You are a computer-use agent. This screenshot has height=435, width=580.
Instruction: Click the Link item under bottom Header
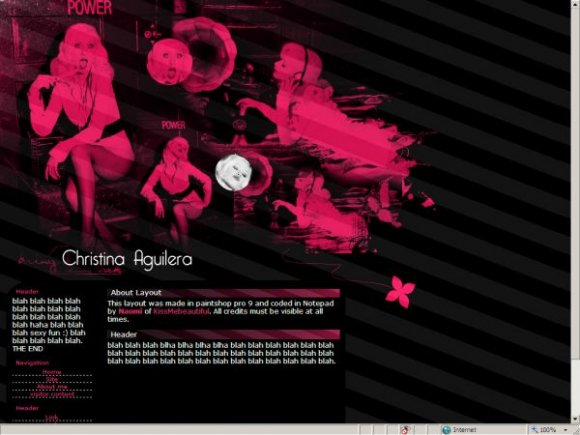point(52,417)
